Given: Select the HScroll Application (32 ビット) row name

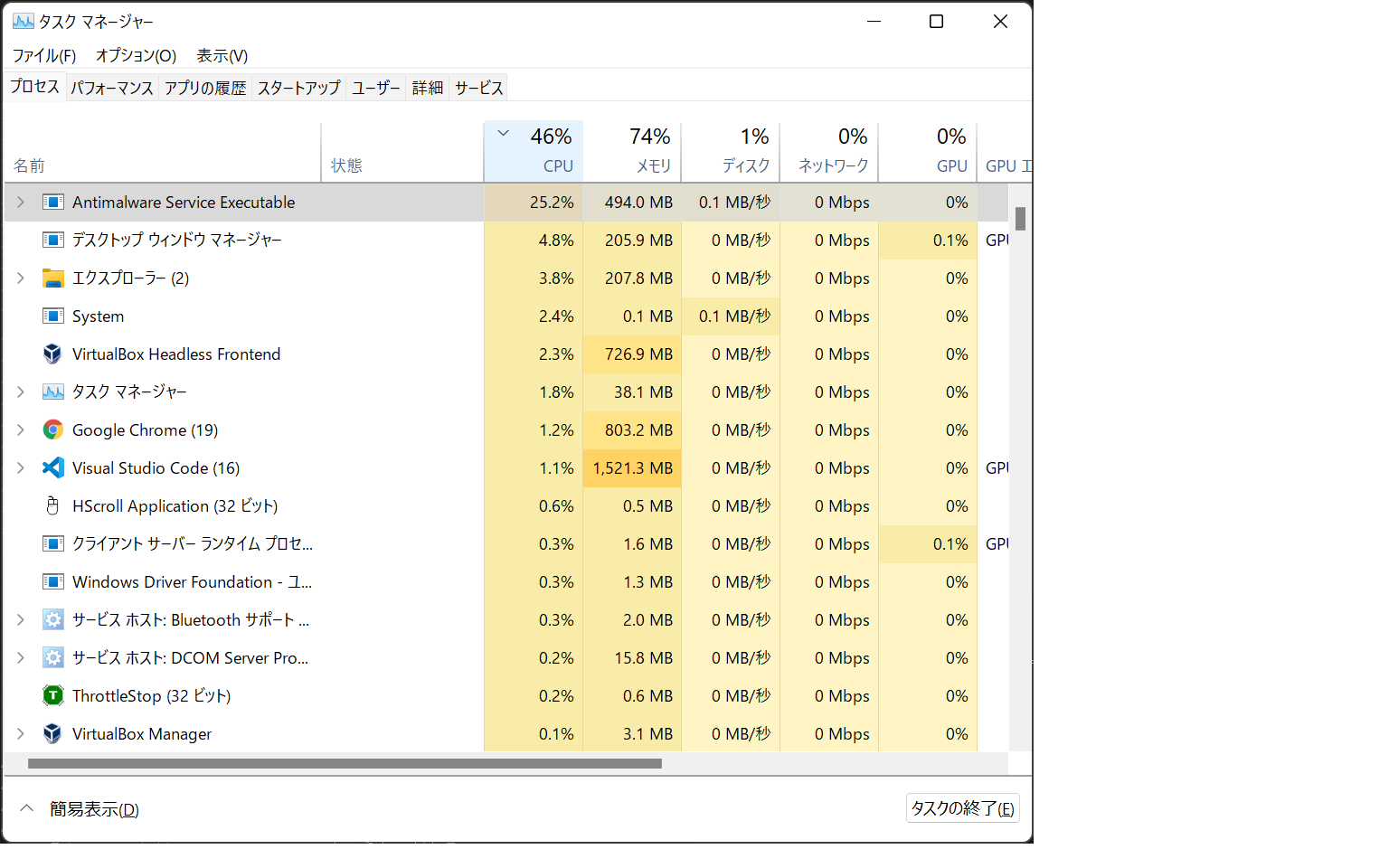Looking at the screenshot, I should (175, 506).
